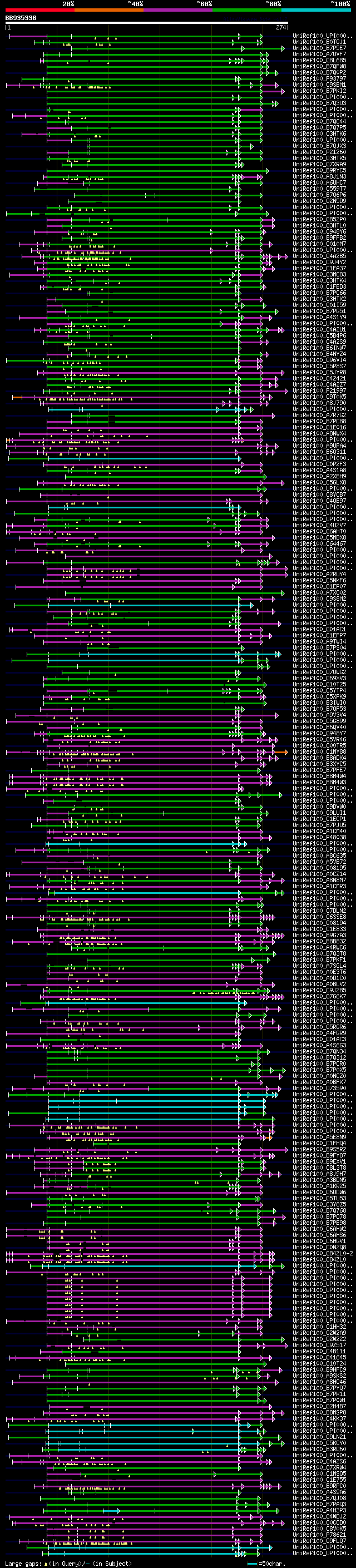The width and height of the screenshot is (356, 1568).
Task: Select the UniRef100_P78621 label
Action: click(319, 1535)
